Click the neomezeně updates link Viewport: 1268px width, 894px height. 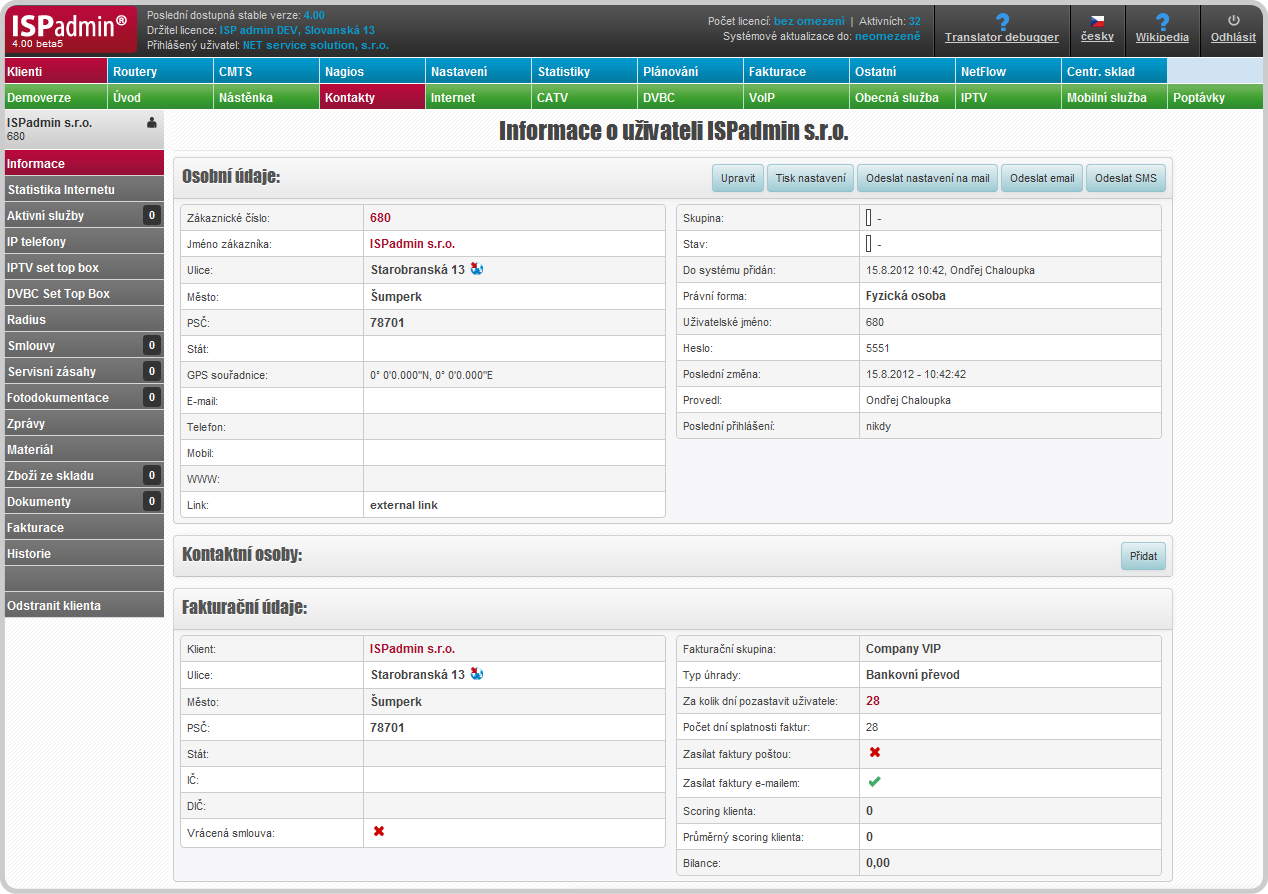point(888,36)
